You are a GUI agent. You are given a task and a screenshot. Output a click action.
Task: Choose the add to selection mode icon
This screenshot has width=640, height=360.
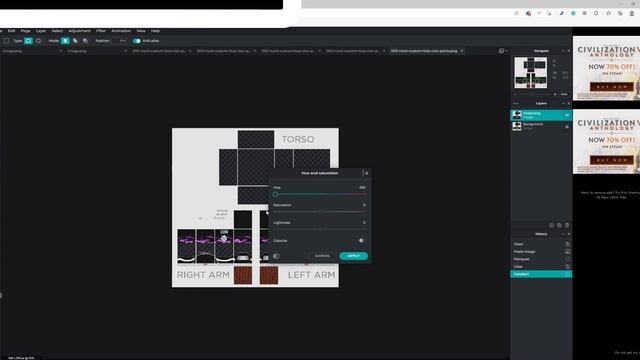pos(75,41)
